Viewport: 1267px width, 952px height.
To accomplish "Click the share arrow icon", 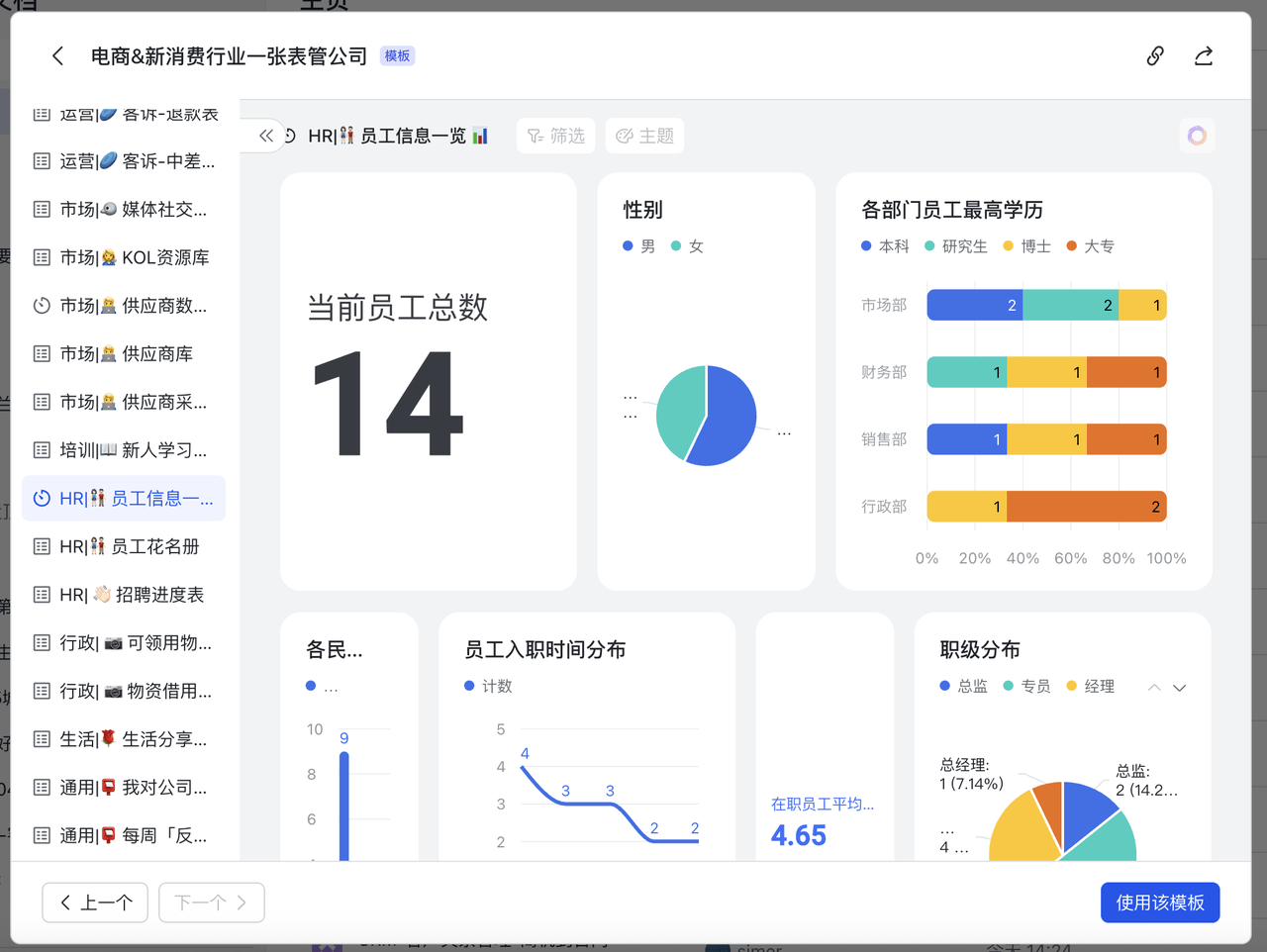I will 1203,56.
